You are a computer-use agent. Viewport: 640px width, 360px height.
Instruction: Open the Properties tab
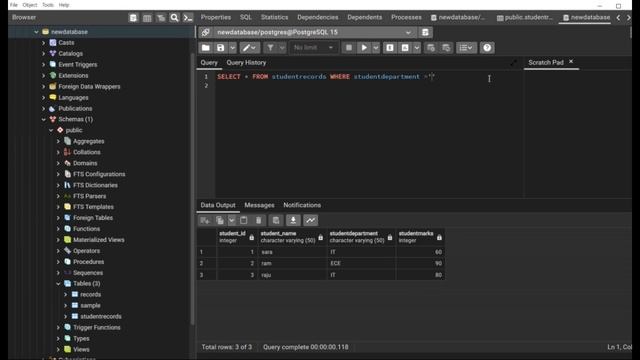(216, 17)
